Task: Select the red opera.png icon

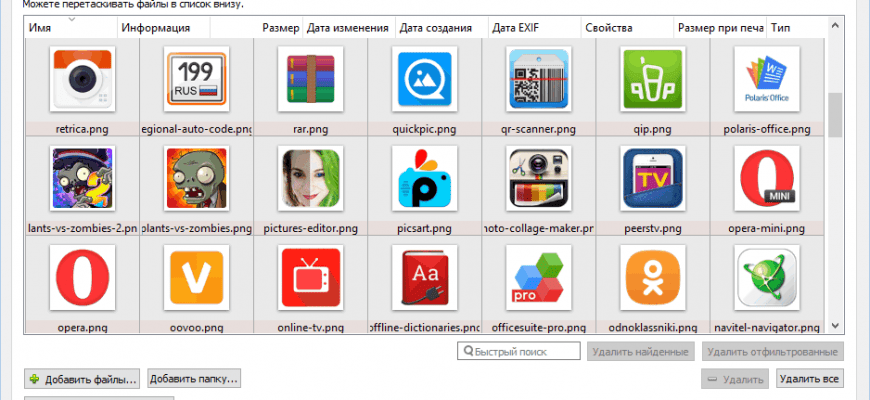Action: coord(82,277)
